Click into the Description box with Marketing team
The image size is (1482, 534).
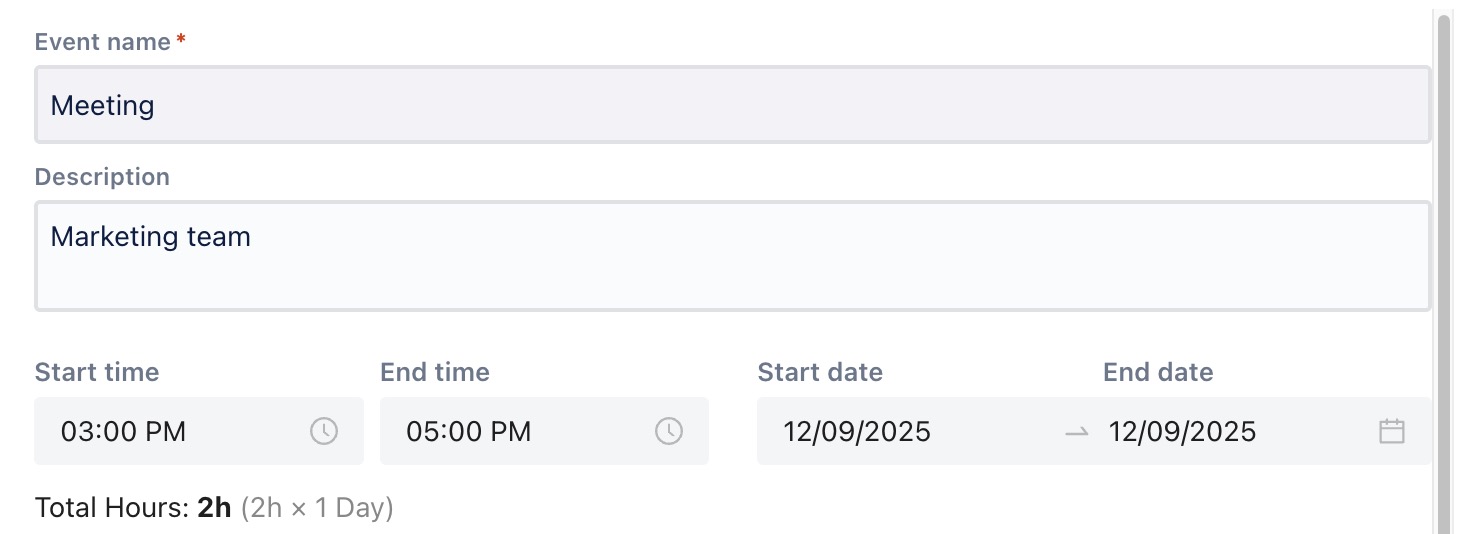tap(732, 256)
